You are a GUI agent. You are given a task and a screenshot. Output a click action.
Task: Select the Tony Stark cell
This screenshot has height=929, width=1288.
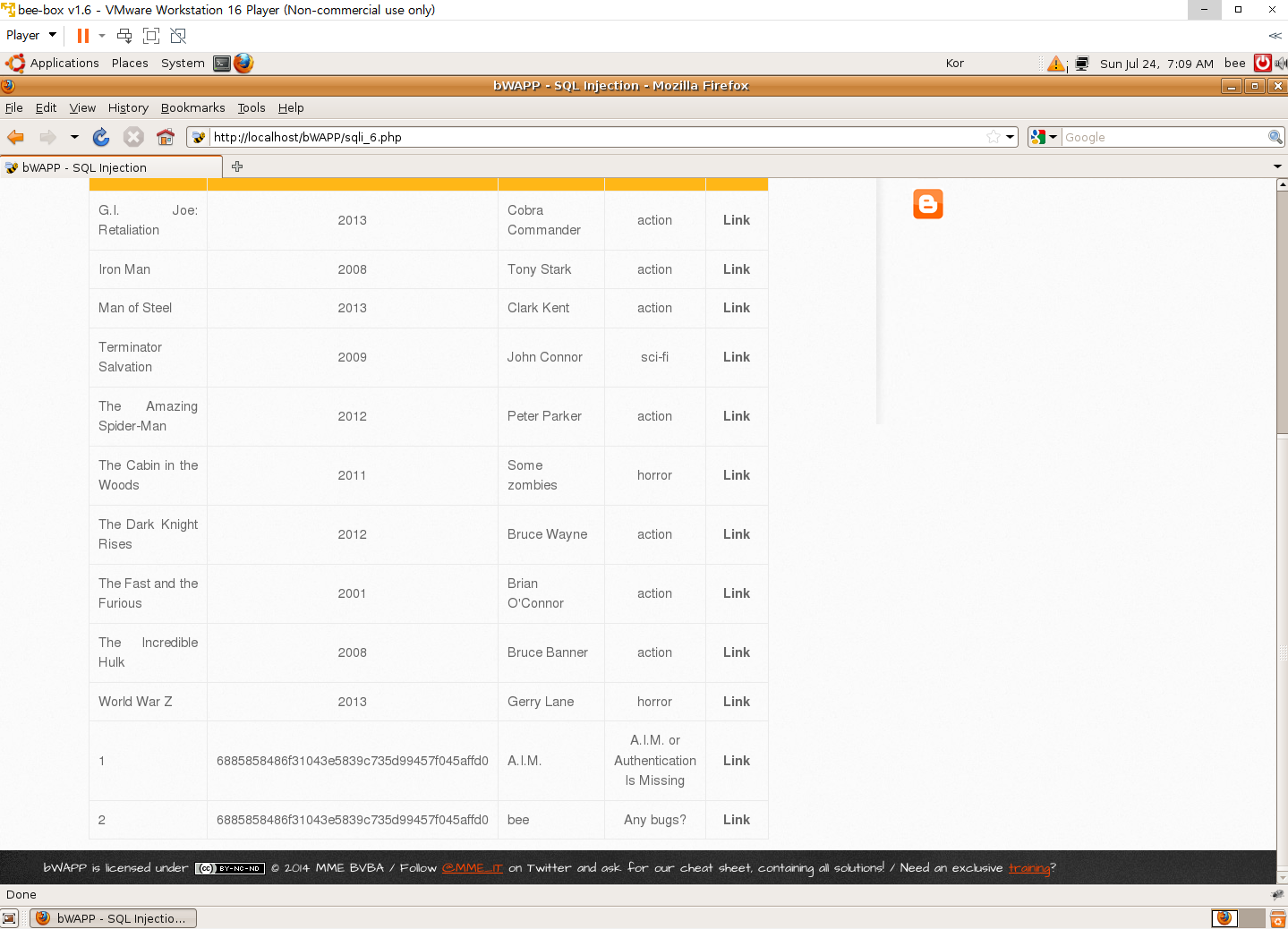tap(551, 269)
